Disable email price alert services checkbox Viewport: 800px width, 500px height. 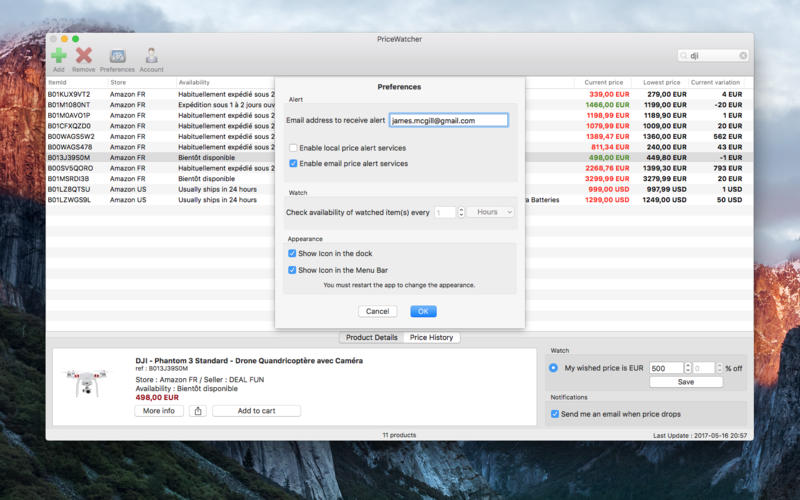293,163
